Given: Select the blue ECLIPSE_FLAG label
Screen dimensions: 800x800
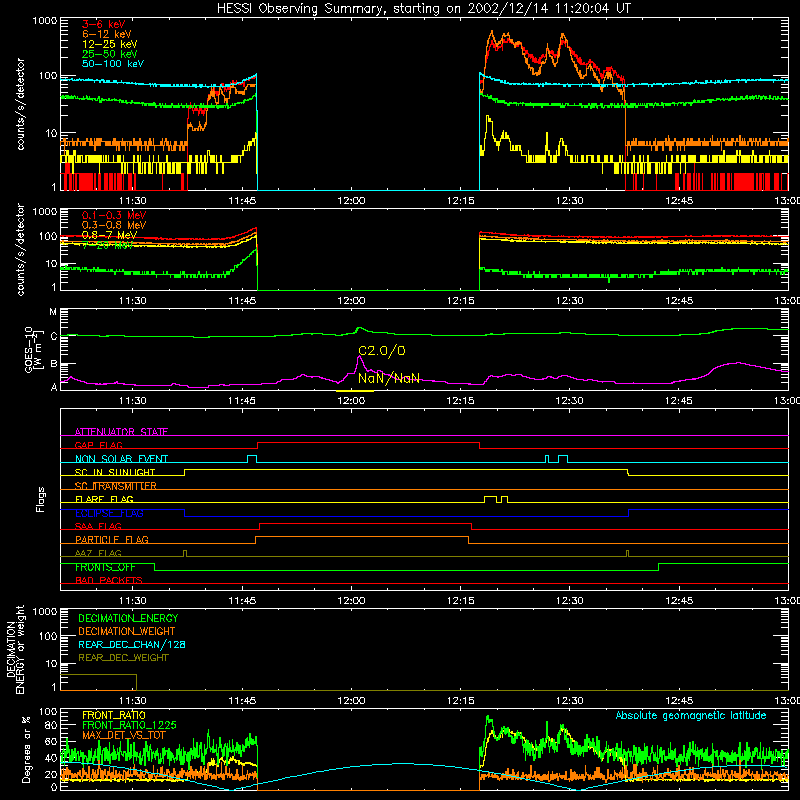Looking at the screenshot, I should point(109,513).
